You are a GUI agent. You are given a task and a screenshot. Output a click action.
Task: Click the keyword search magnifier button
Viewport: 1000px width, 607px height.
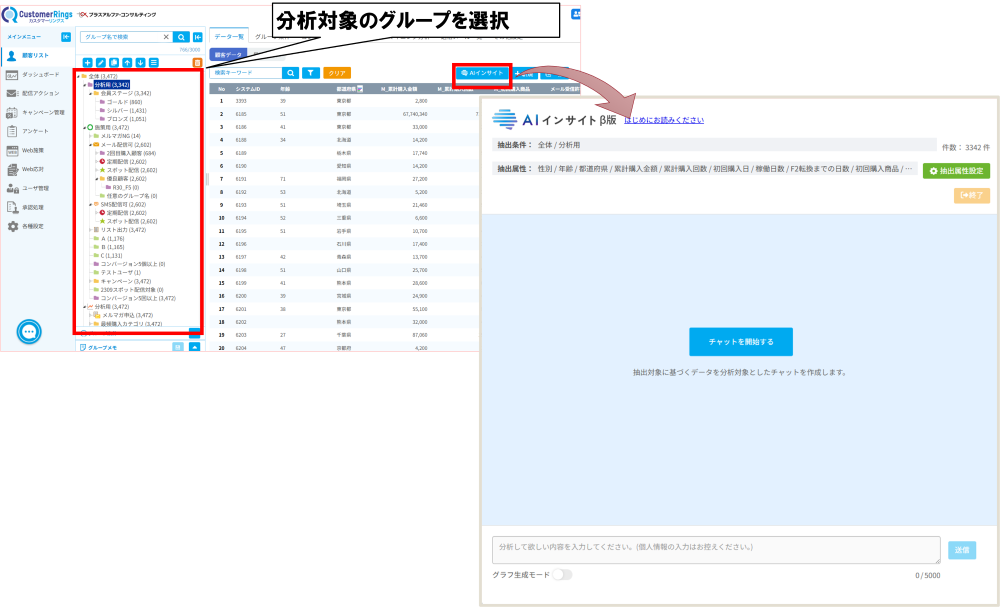pyautogui.click(x=290, y=73)
